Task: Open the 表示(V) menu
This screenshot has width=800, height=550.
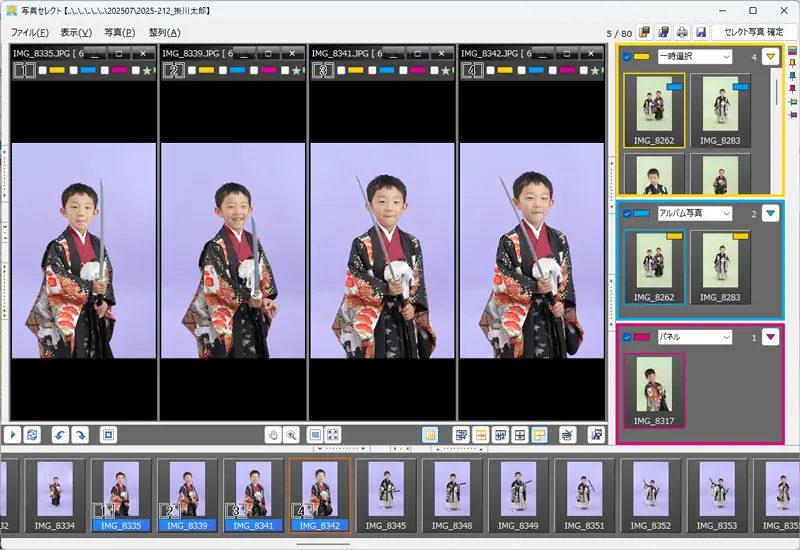Action: click(76, 32)
